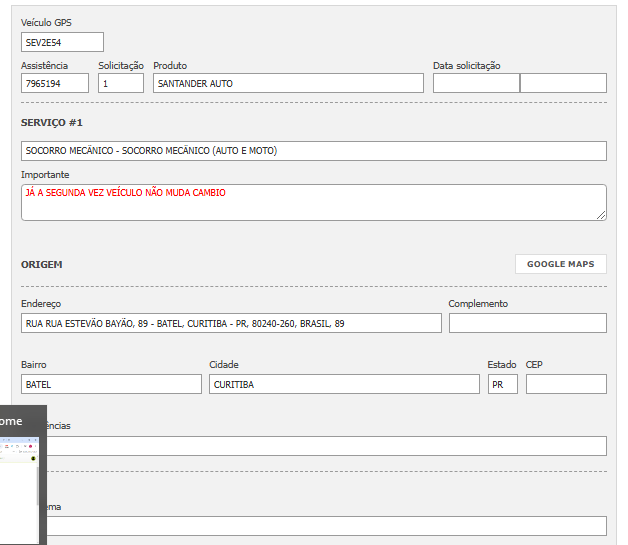Viewport: 628px width, 545px height.
Task: Click the Chrome preview title label
Action: (x=11, y=421)
